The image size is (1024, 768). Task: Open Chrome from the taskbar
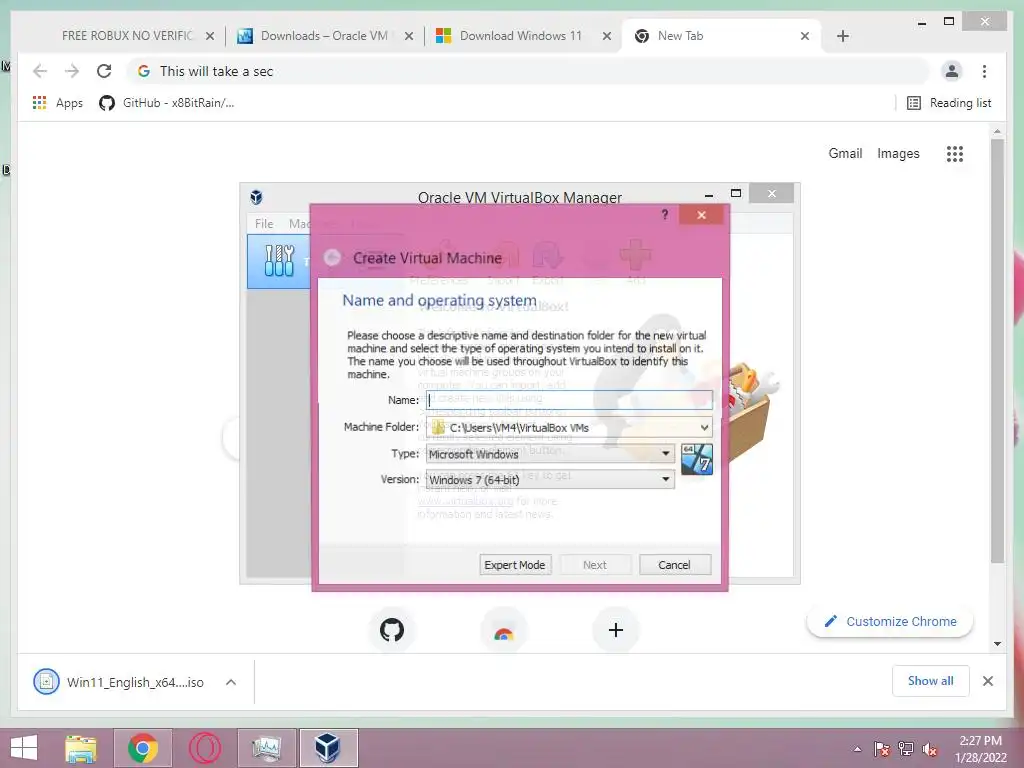(x=143, y=748)
